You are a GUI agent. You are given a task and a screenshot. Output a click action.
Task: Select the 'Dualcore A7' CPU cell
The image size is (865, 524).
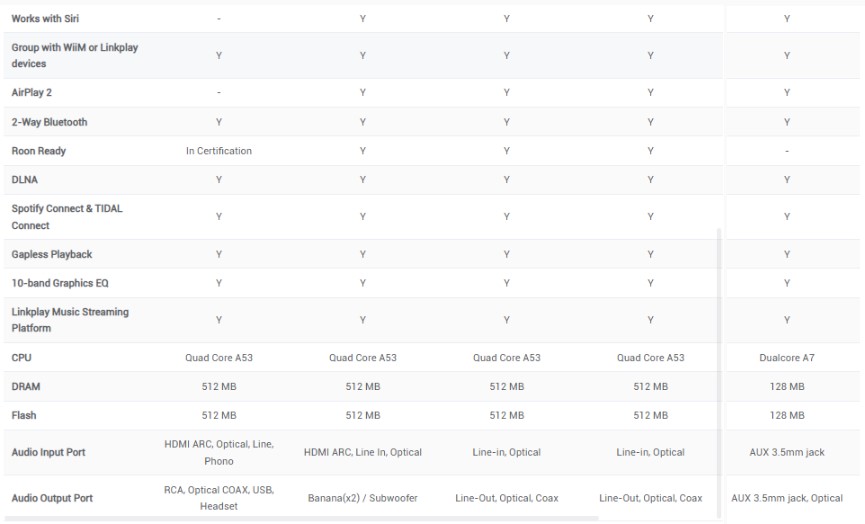tap(787, 357)
